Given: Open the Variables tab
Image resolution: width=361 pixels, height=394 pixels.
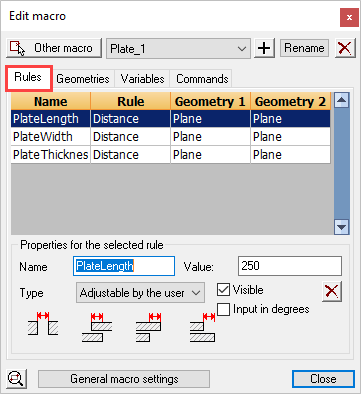Looking at the screenshot, I should click(x=142, y=79).
